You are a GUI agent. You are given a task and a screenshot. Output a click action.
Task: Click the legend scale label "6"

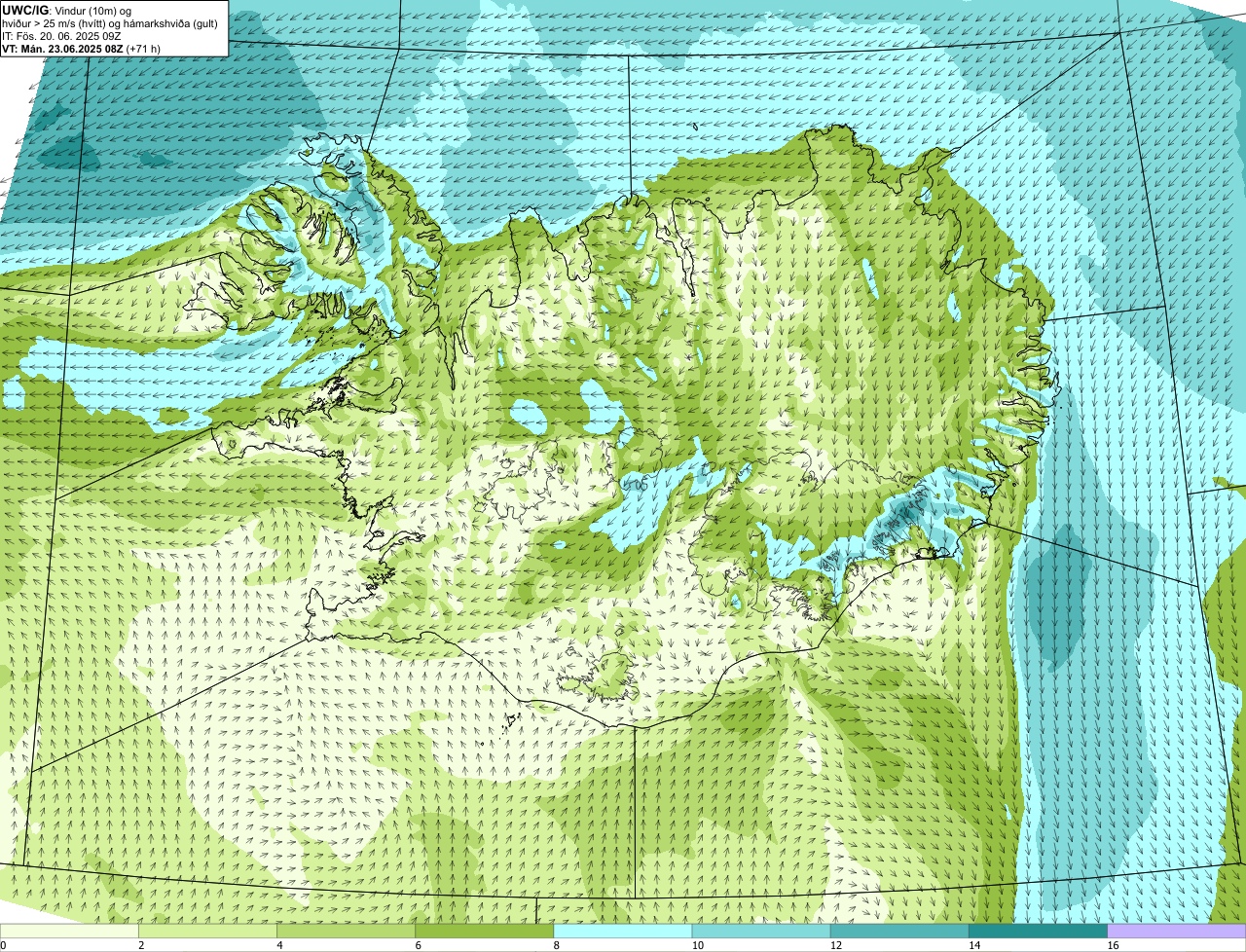coord(419,945)
